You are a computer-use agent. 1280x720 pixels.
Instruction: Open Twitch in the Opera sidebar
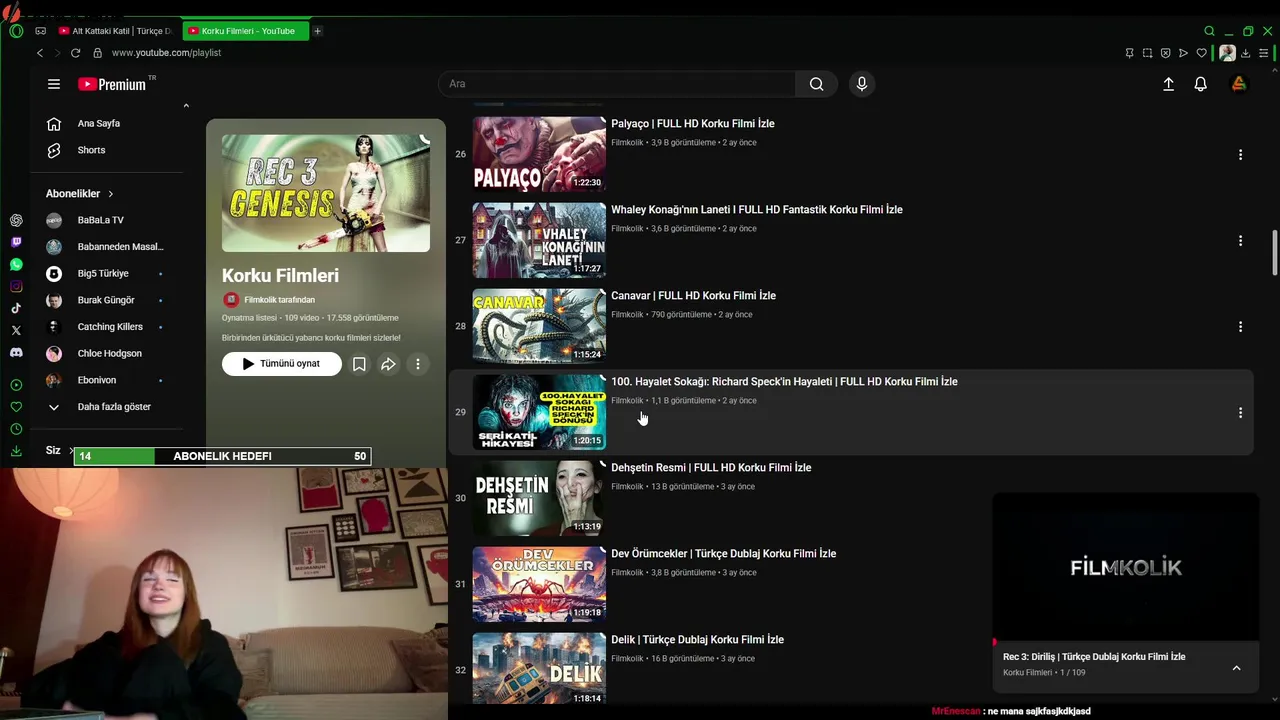pos(16,242)
